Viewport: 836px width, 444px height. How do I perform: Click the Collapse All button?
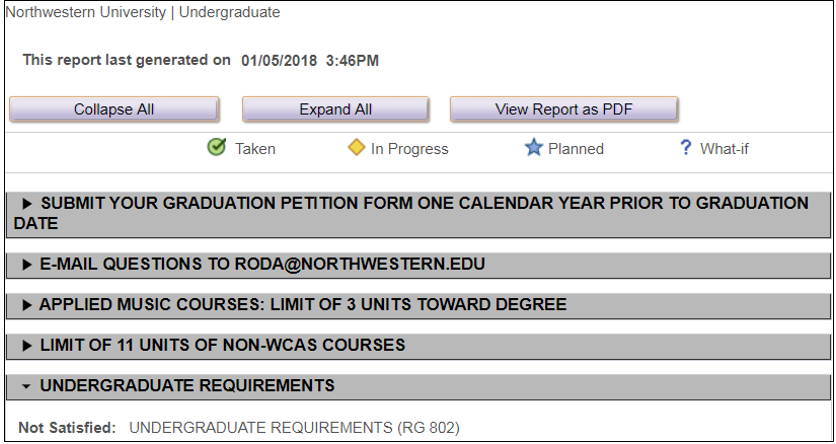(x=114, y=109)
